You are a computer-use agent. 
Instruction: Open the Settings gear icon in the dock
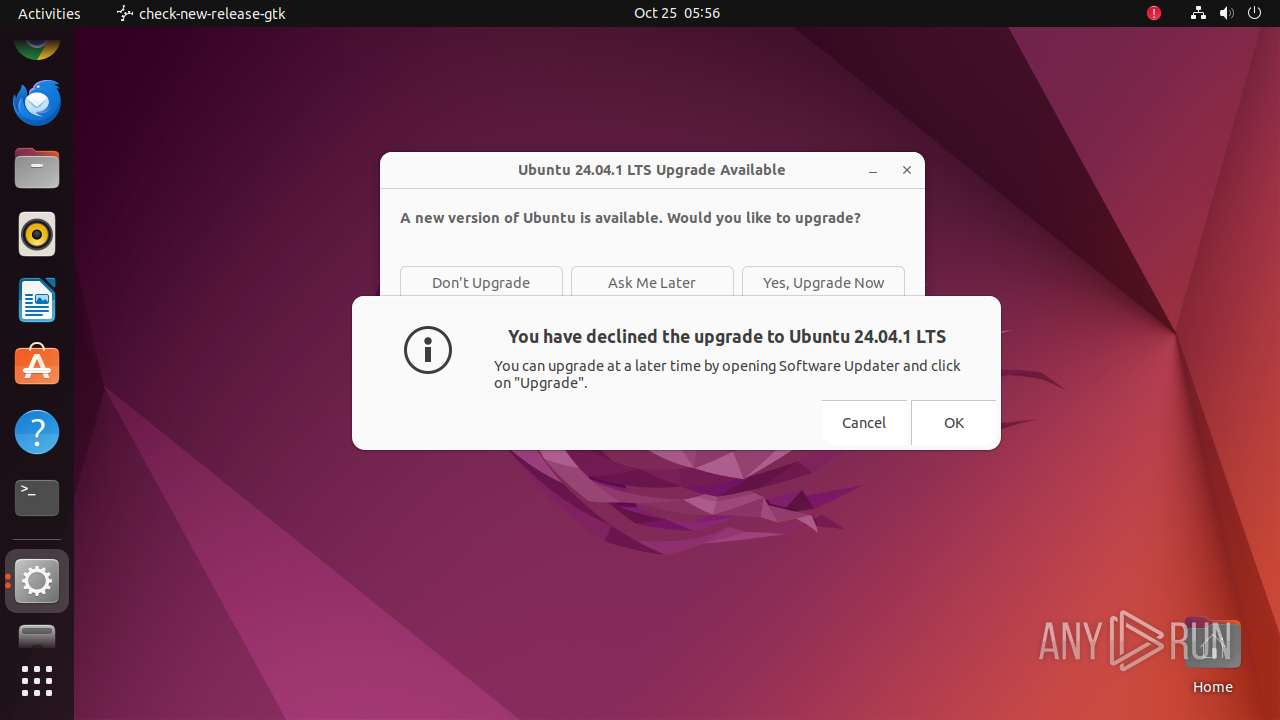coord(37,581)
